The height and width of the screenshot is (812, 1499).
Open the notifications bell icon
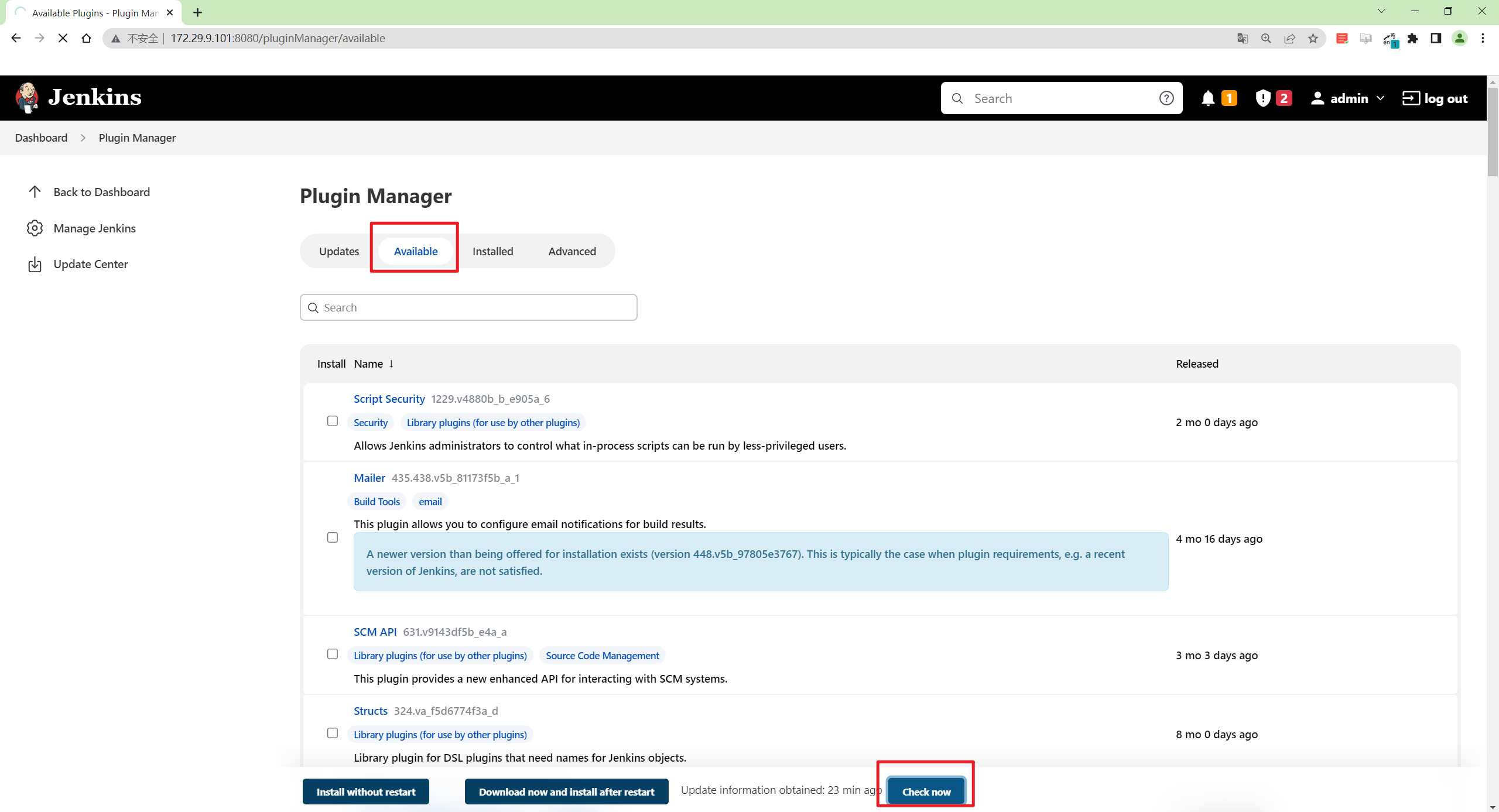coord(1207,98)
